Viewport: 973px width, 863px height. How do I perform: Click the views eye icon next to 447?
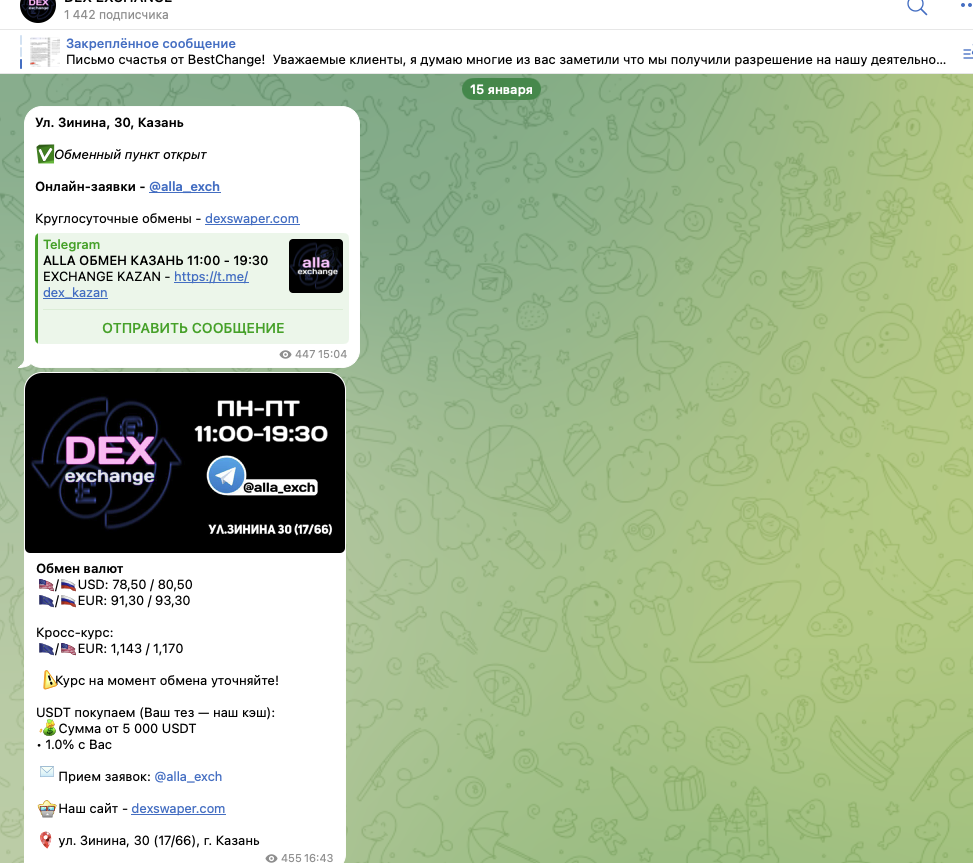(285, 354)
